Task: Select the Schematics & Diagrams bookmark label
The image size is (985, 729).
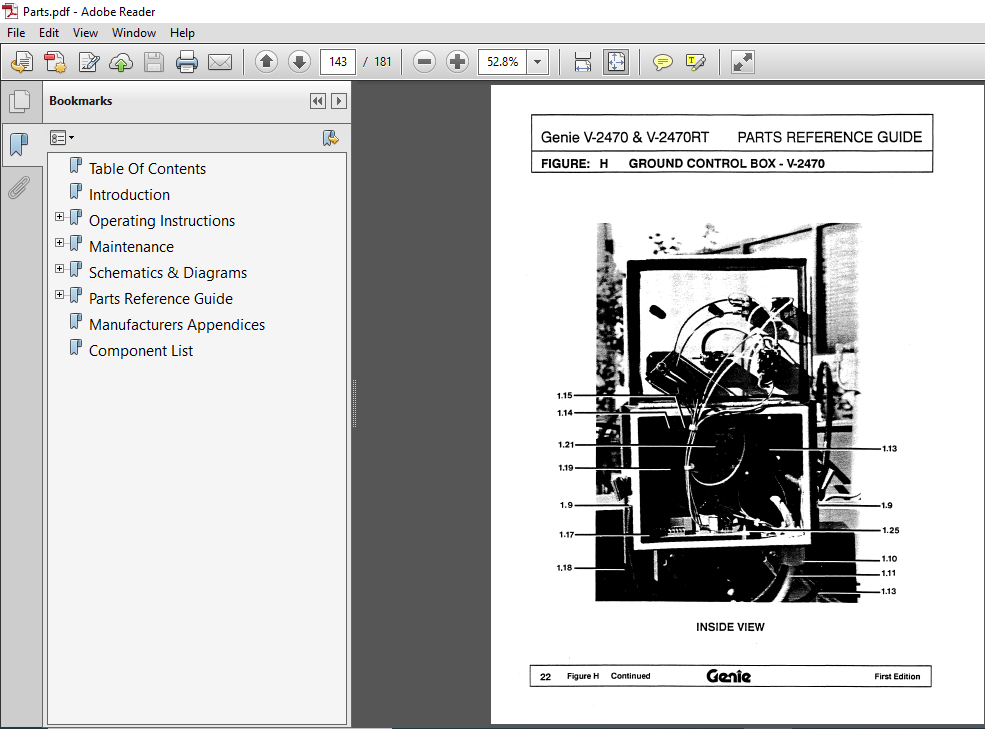Action: tap(168, 273)
